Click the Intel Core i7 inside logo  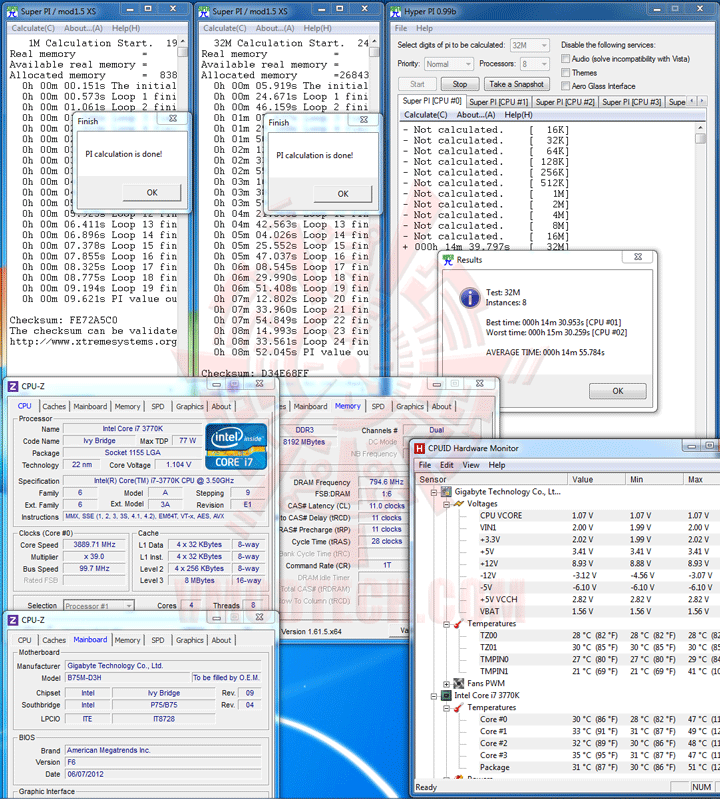coord(236,446)
